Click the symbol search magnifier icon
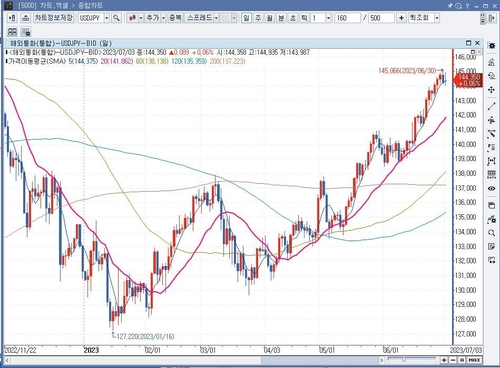This screenshot has height=368, width=500. tap(116, 18)
